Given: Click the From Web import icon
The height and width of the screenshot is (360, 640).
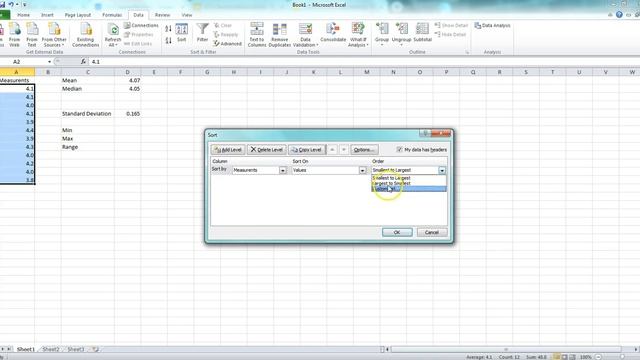Looking at the screenshot, I should pyautogui.click(x=14, y=34).
